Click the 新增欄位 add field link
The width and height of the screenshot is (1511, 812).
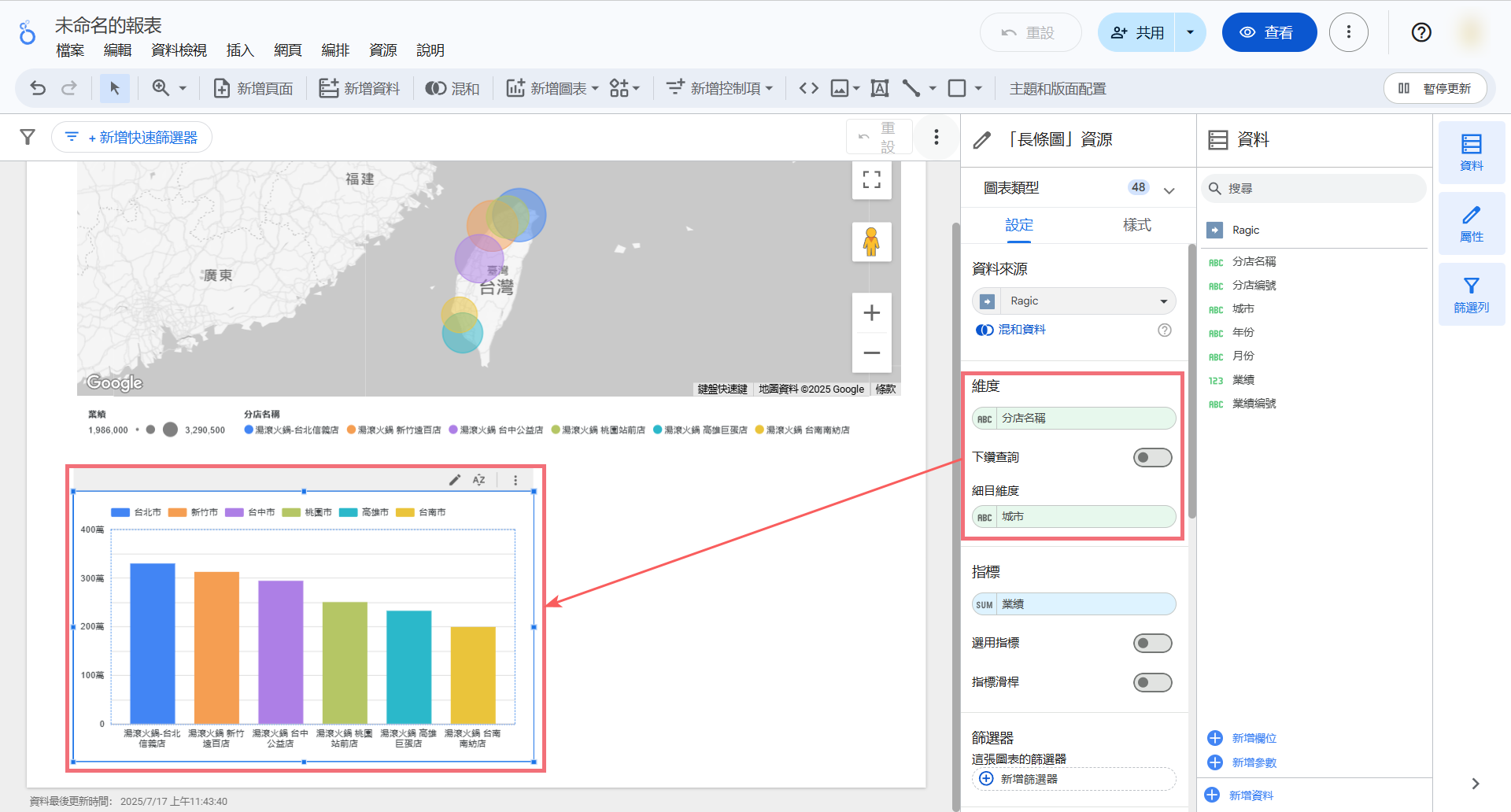[x=1242, y=738]
